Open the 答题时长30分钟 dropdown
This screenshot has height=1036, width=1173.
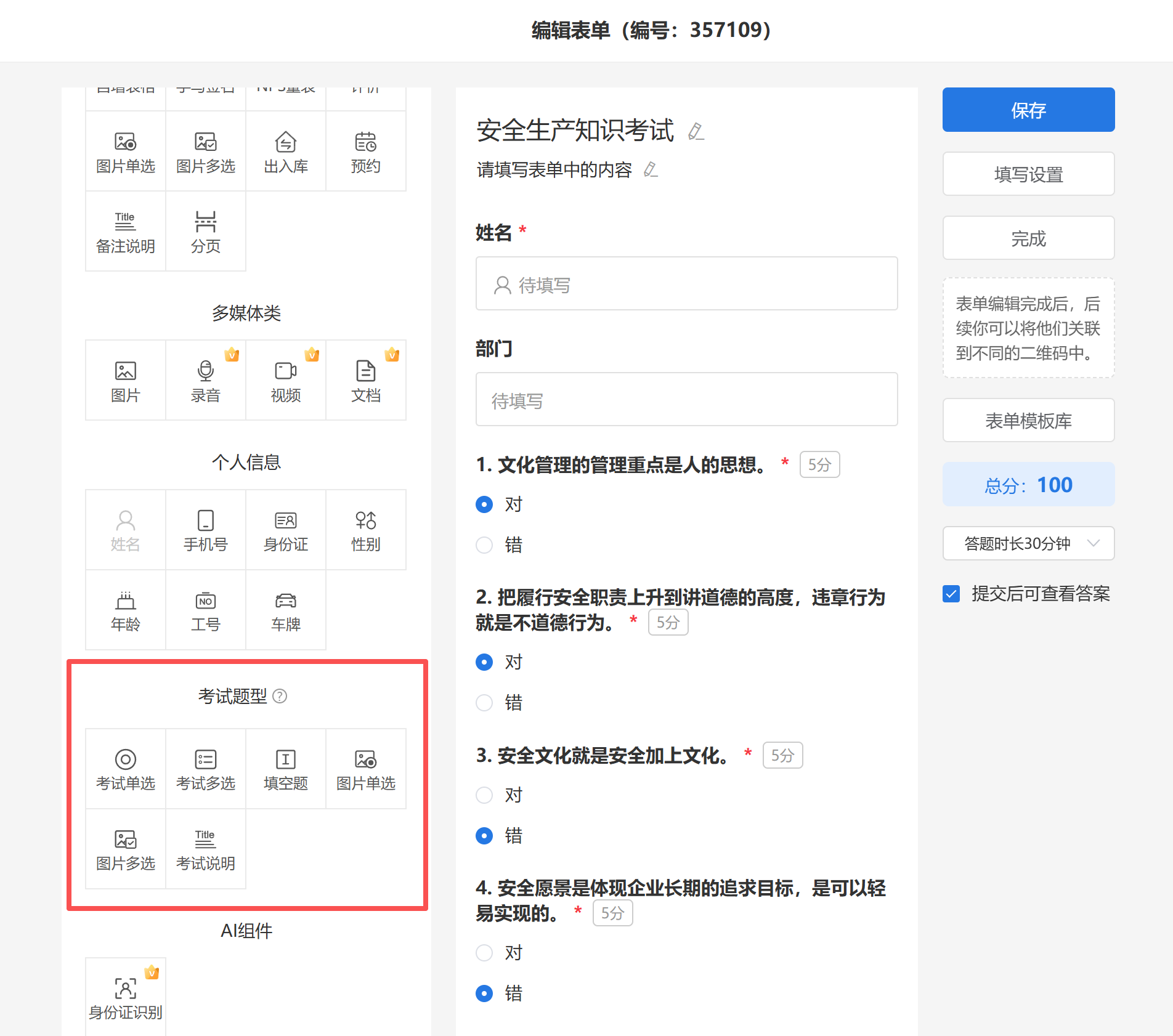1028,543
